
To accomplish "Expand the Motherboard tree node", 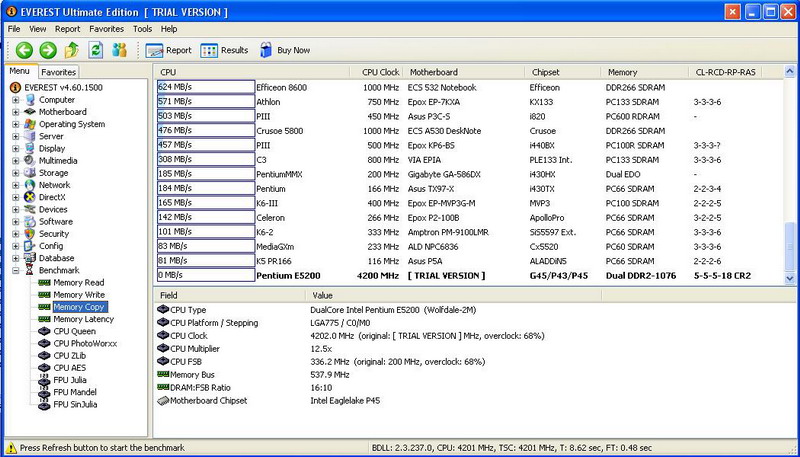I will coord(16,112).
